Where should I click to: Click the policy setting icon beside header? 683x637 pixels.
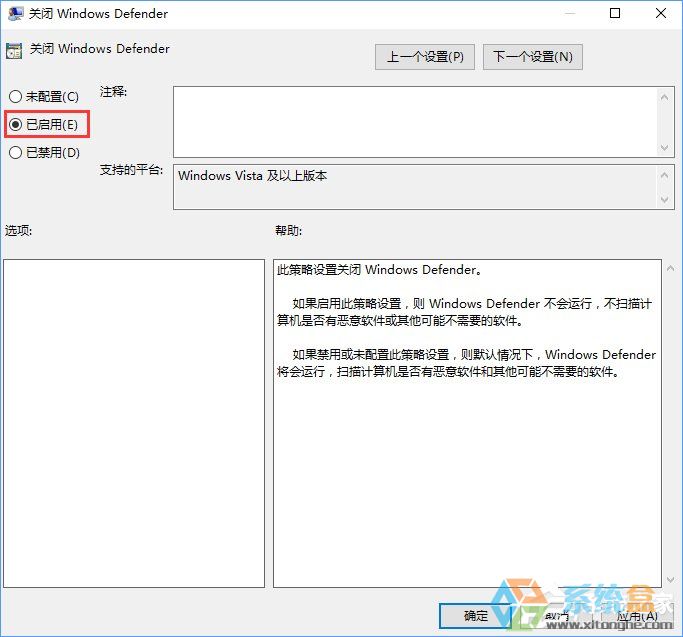click(x=14, y=51)
